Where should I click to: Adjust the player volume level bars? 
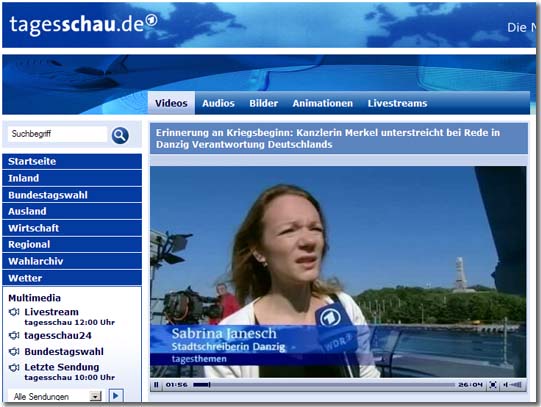pyautogui.click(x=516, y=384)
